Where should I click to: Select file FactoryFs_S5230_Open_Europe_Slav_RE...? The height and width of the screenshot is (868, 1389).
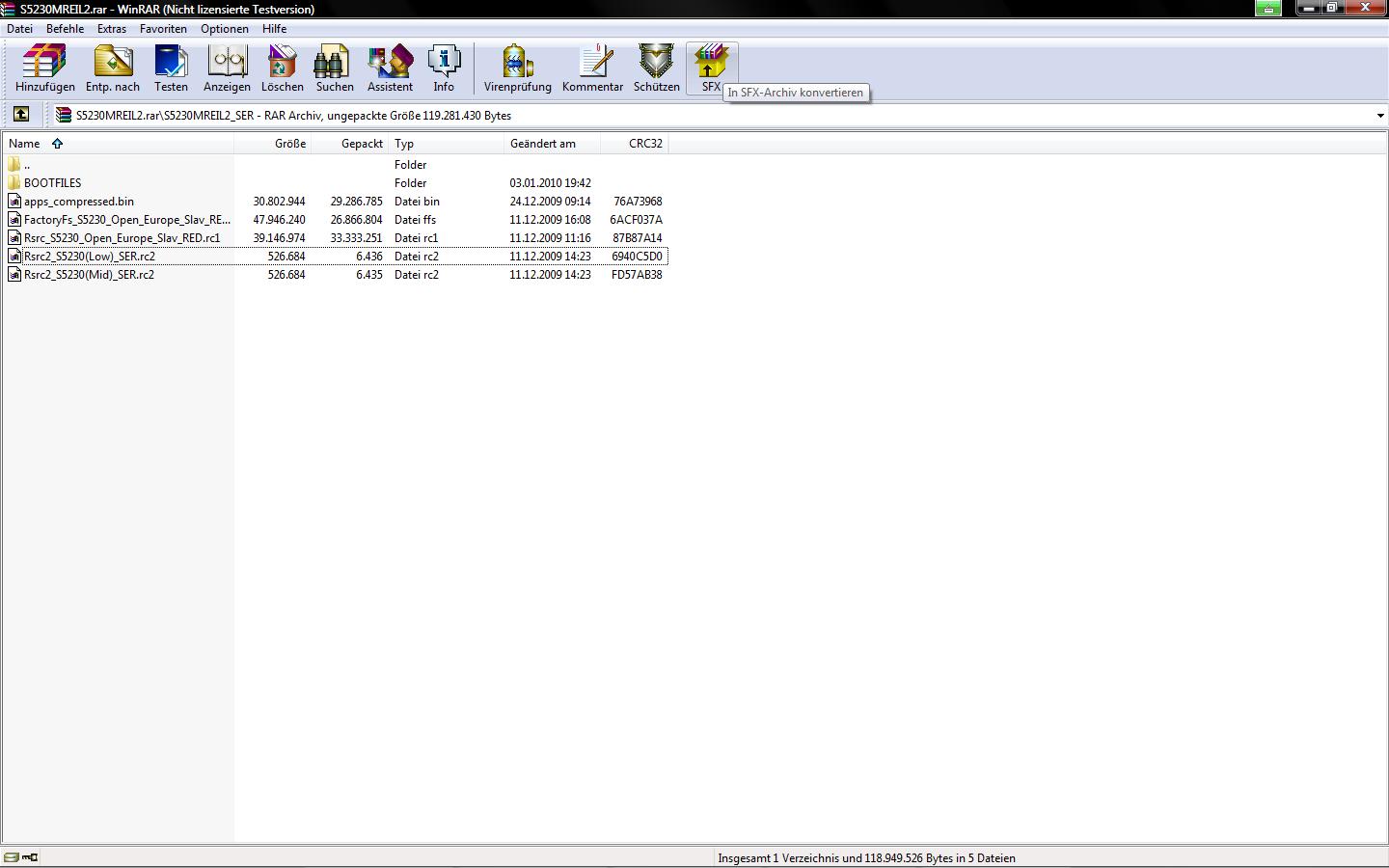pyautogui.click(x=127, y=220)
